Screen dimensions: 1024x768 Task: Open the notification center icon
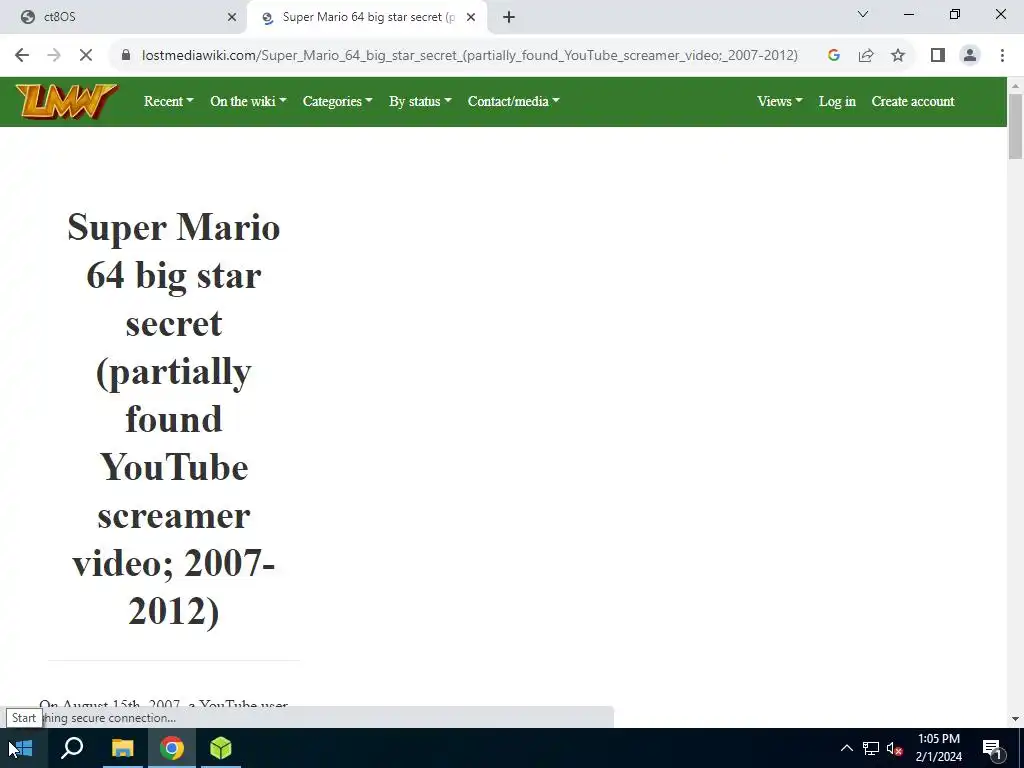[x=993, y=748]
